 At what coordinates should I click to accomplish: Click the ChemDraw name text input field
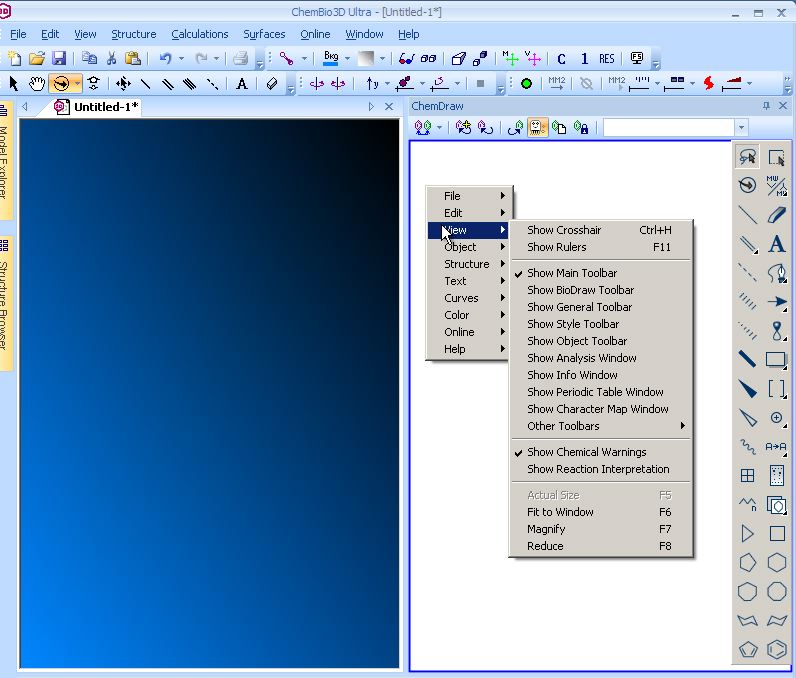point(669,127)
